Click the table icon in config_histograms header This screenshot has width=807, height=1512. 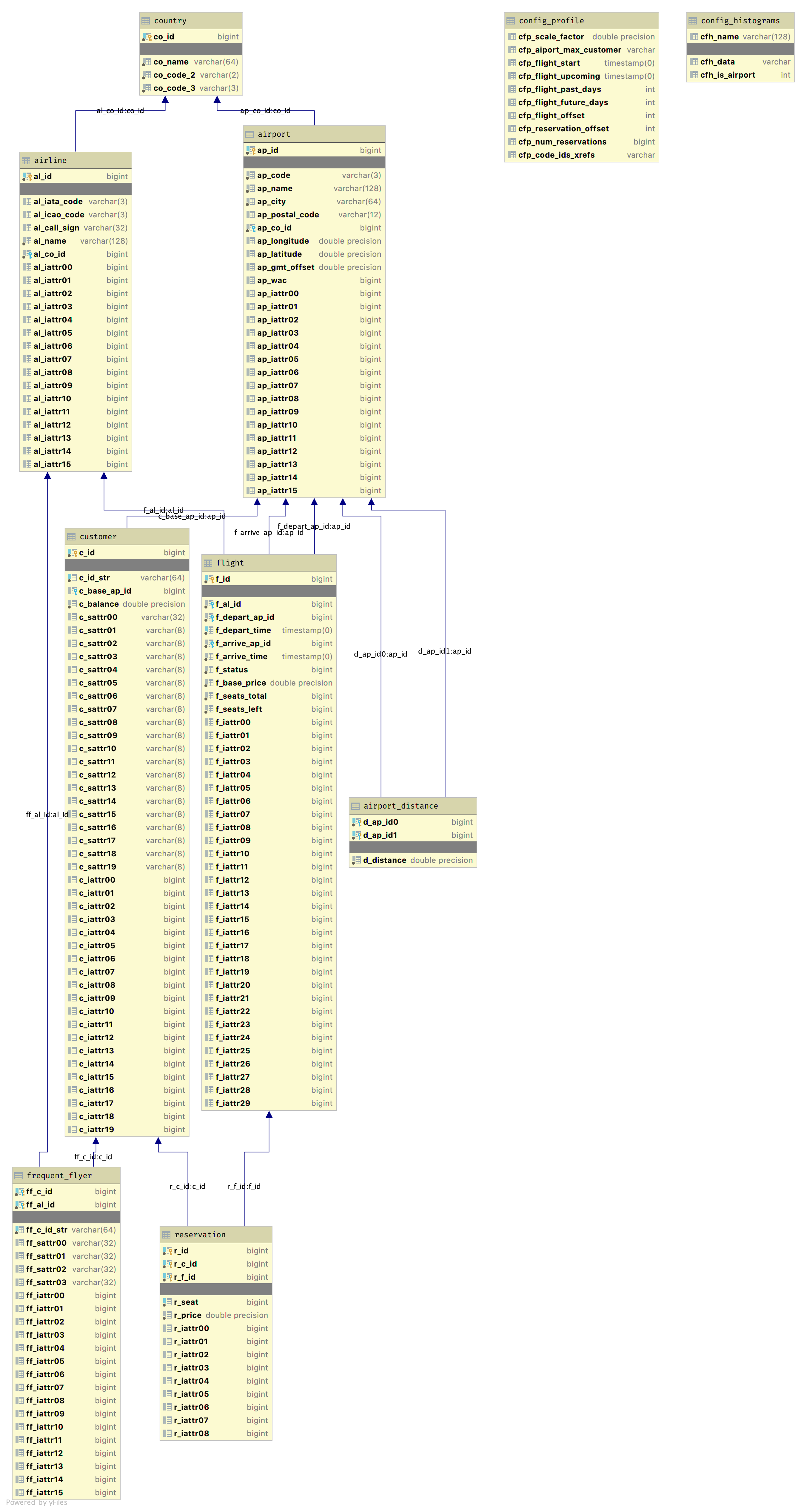click(693, 21)
